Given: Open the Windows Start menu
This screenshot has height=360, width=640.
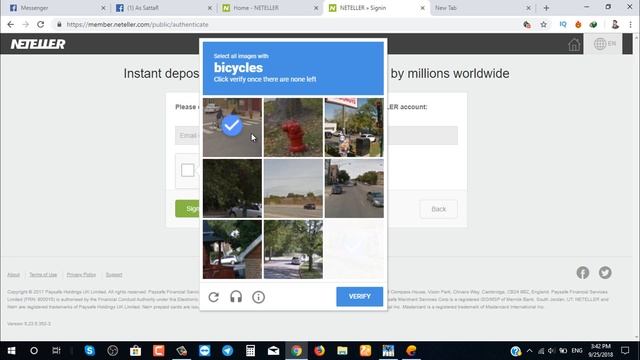Looking at the screenshot, I should click(x=11, y=351).
